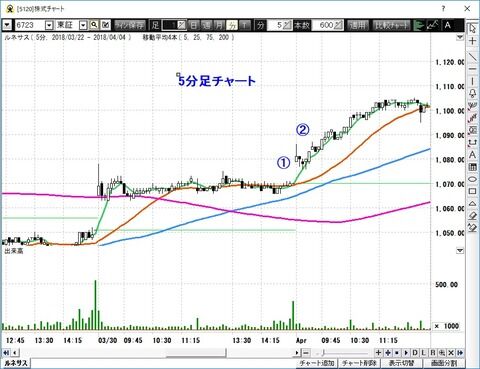Select the letter A text annotation tool
Viewport: 480px width, 369px height.
(x=472, y=155)
